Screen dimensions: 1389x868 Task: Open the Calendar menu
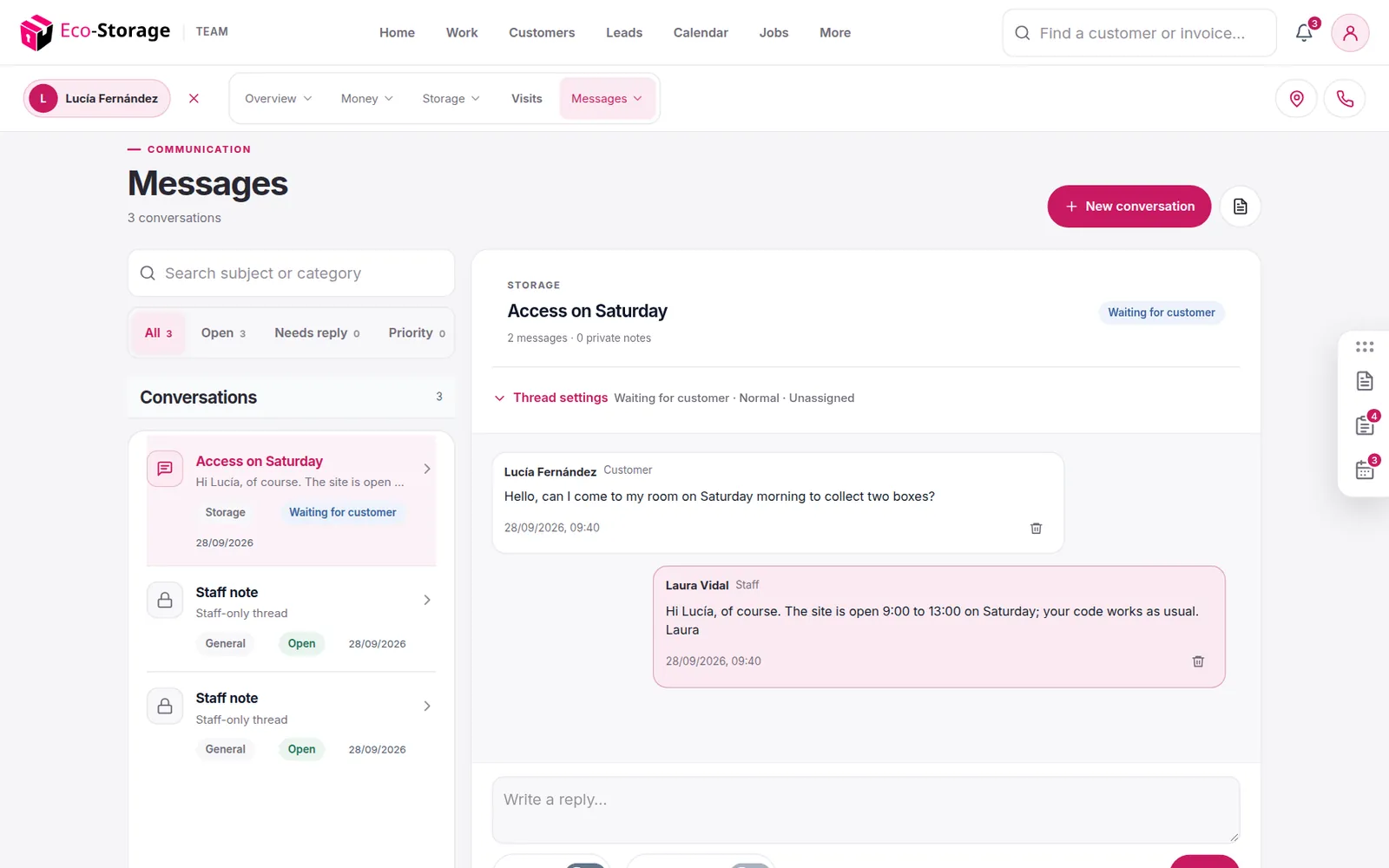(701, 33)
